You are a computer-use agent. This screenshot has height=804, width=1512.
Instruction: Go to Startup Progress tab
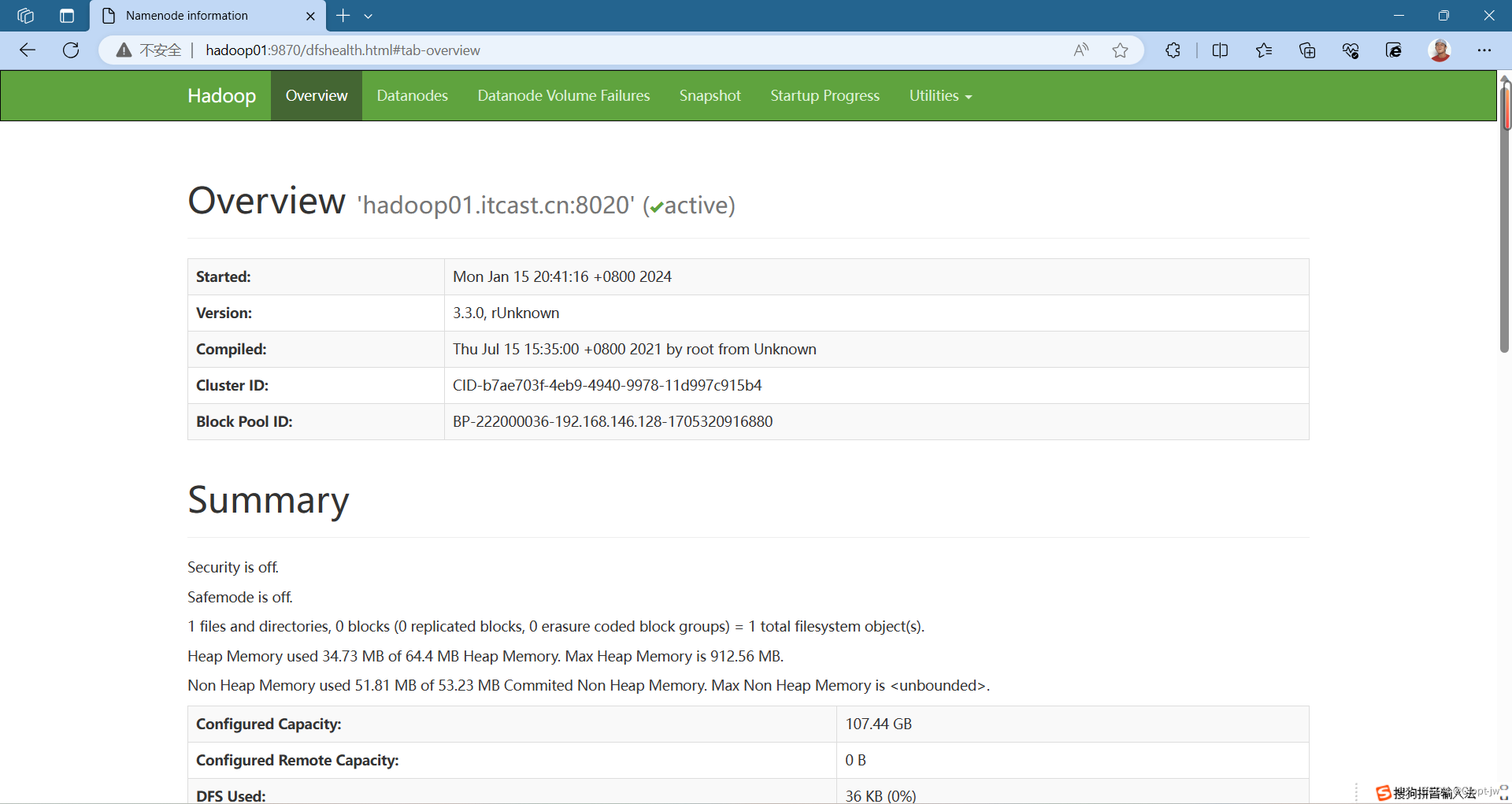pos(825,95)
